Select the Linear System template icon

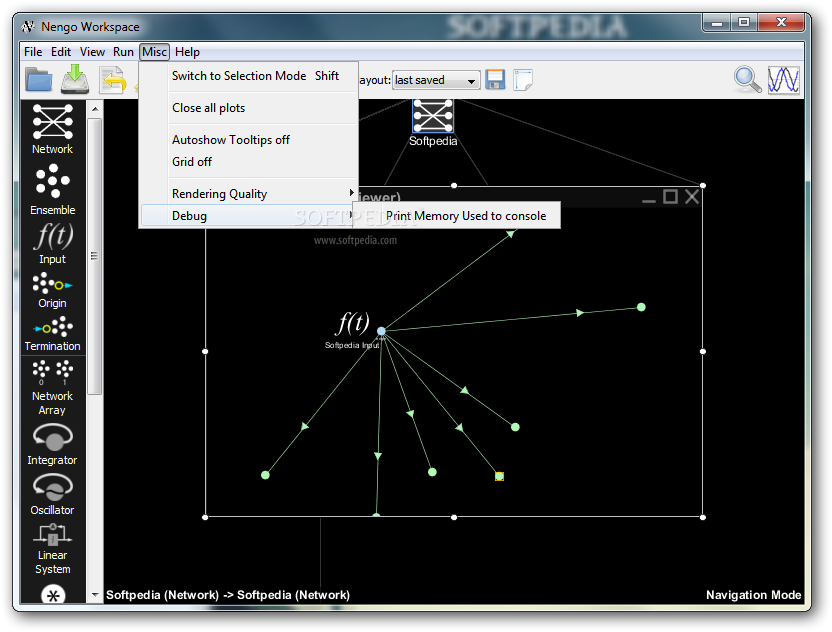click(53, 535)
